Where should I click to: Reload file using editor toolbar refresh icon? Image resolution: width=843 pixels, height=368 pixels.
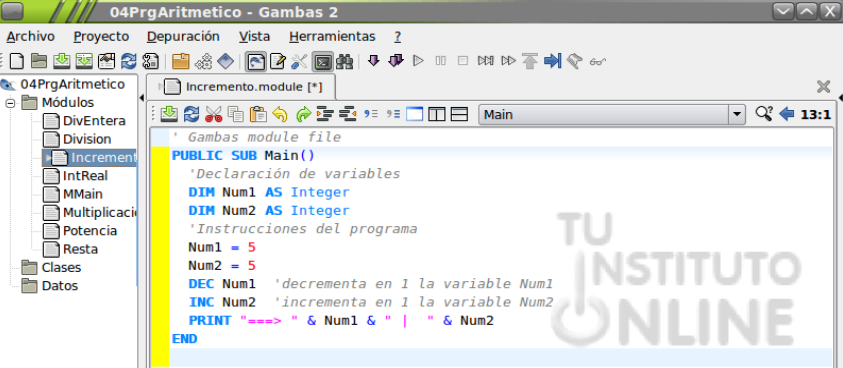pos(191,114)
